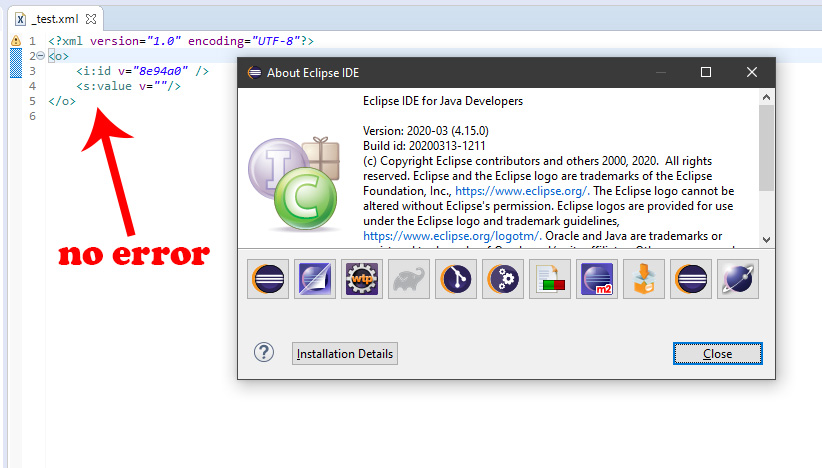Click the About text scroll up arrow
Image resolution: width=822 pixels, height=468 pixels.
click(766, 97)
